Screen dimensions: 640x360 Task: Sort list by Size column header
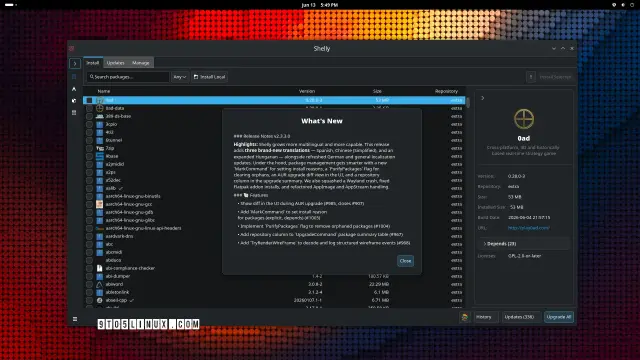point(377,91)
